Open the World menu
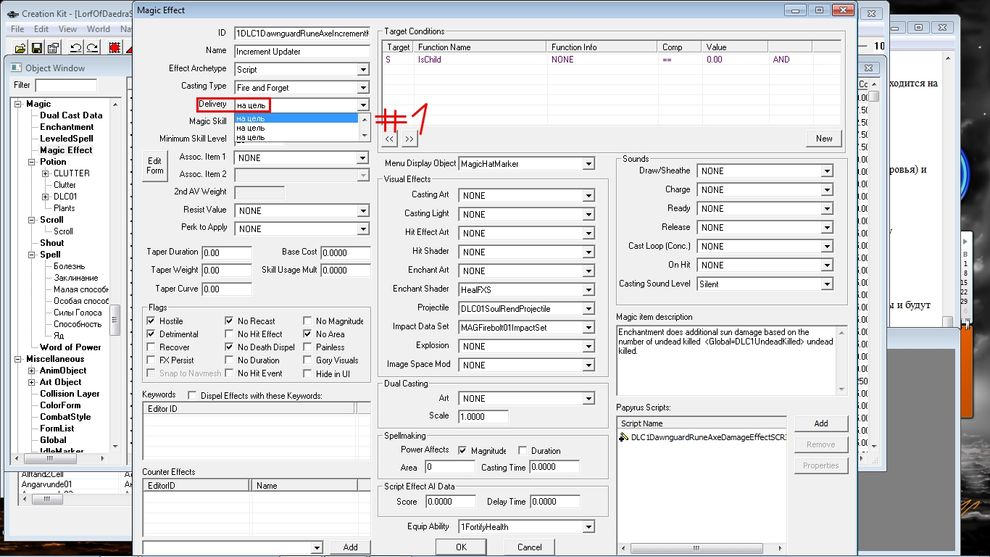The image size is (990, 557). (98, 29)
